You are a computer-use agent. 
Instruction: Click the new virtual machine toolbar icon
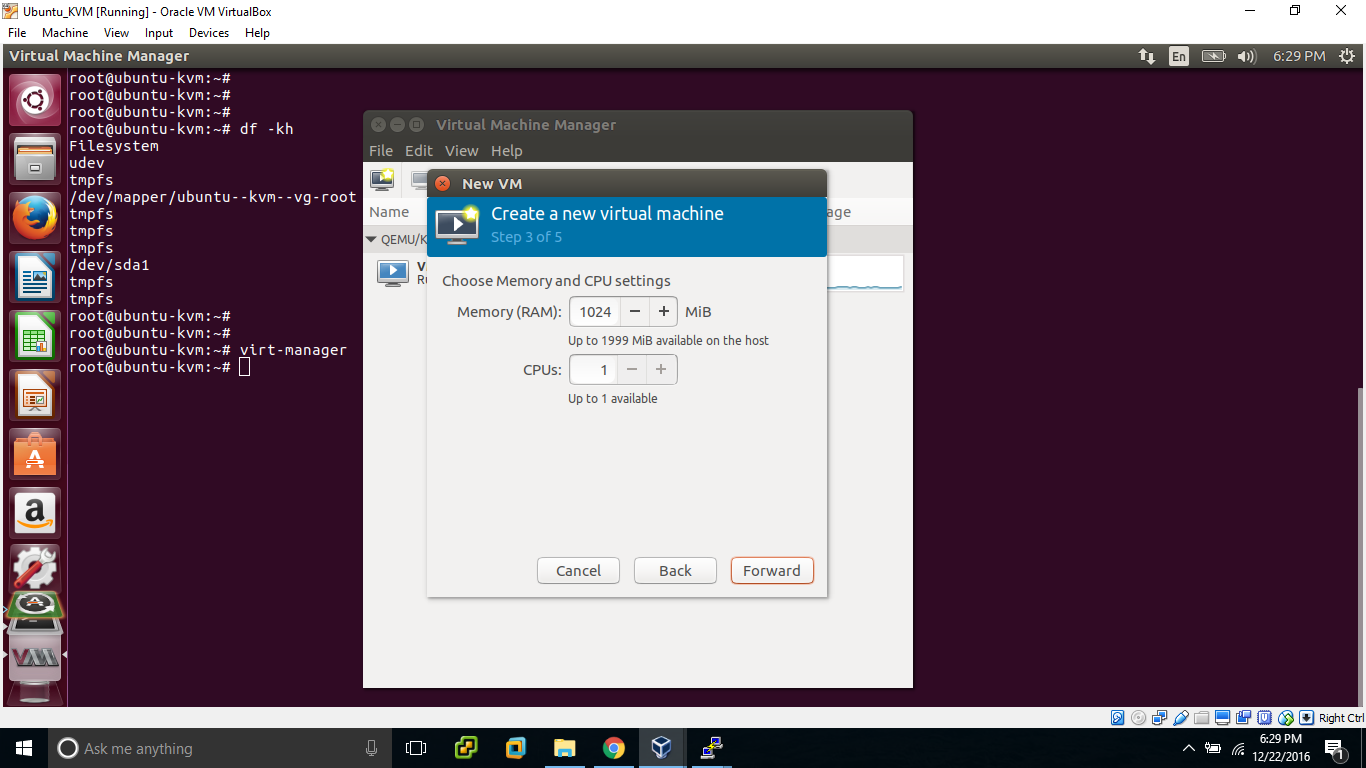[382, 180]
